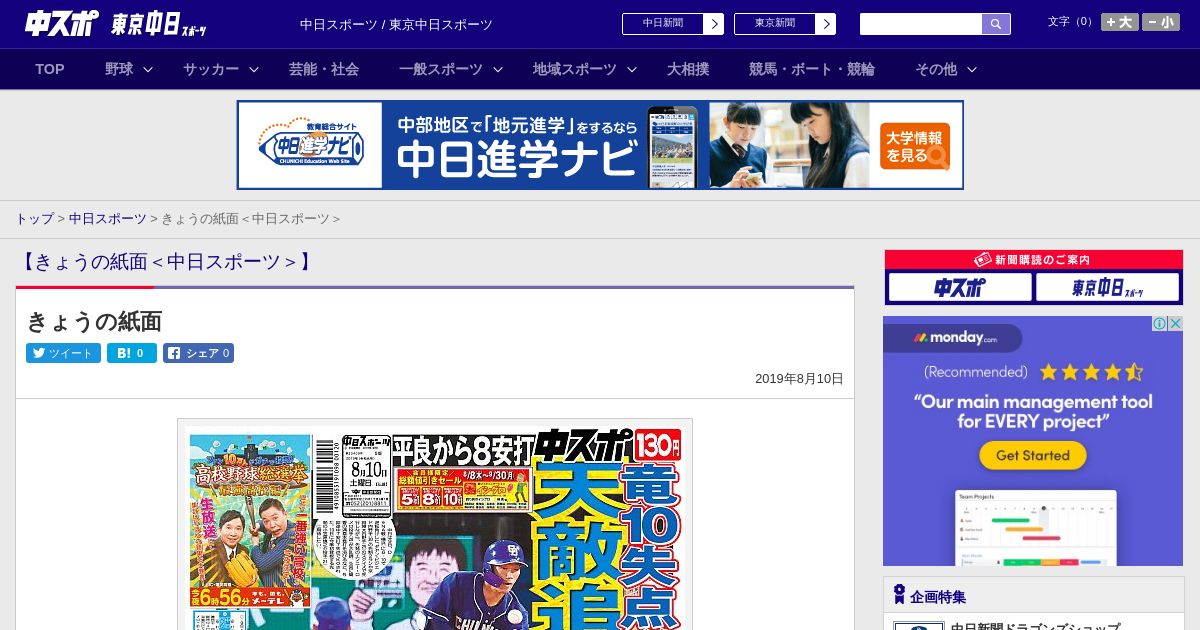The image size is (1200, 630).
Task: Select 大相撲 menu item
Action: (x=688, y=69)
